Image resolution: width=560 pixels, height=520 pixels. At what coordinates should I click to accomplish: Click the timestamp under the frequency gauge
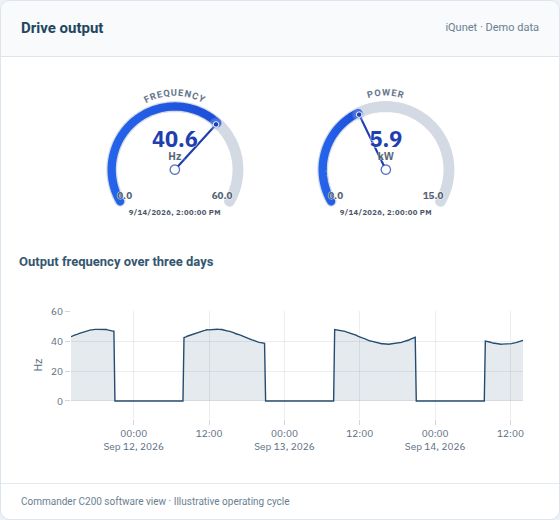coord(175,212)
